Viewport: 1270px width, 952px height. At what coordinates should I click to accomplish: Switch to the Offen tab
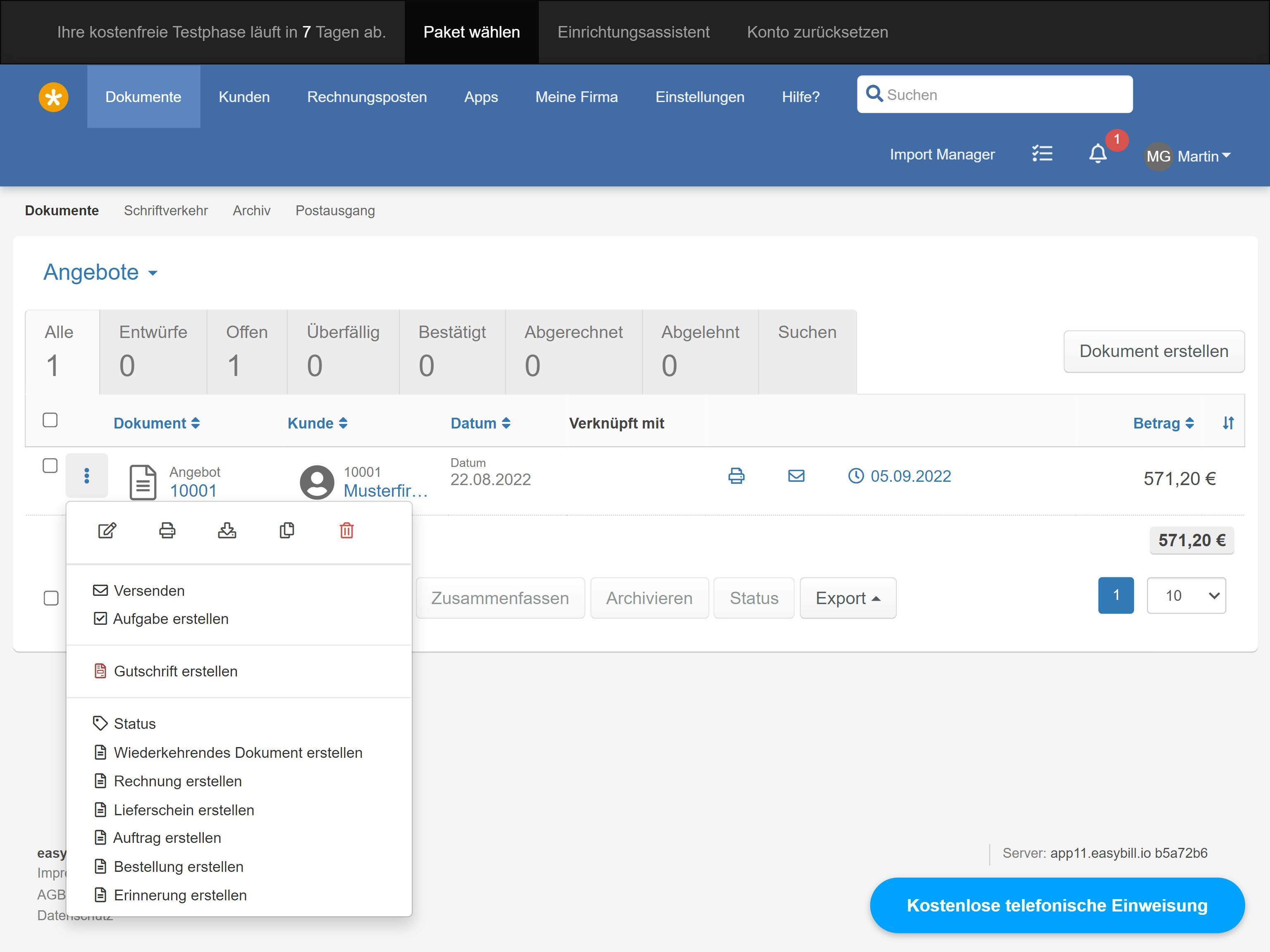[247, 352]
